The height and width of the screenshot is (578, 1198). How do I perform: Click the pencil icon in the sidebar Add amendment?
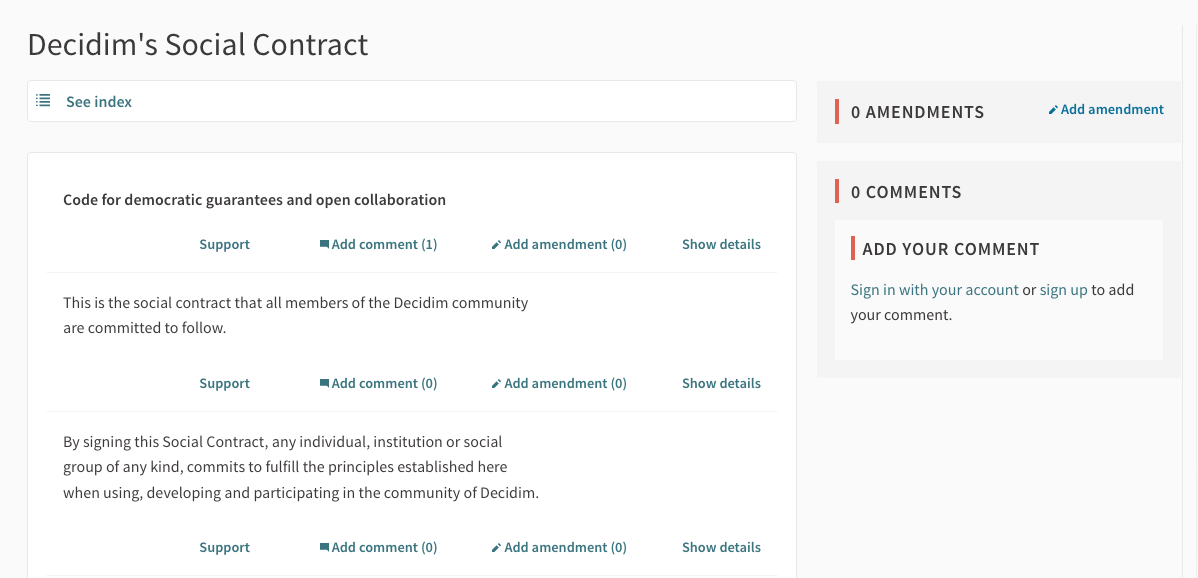click(x=1053, y=108)
